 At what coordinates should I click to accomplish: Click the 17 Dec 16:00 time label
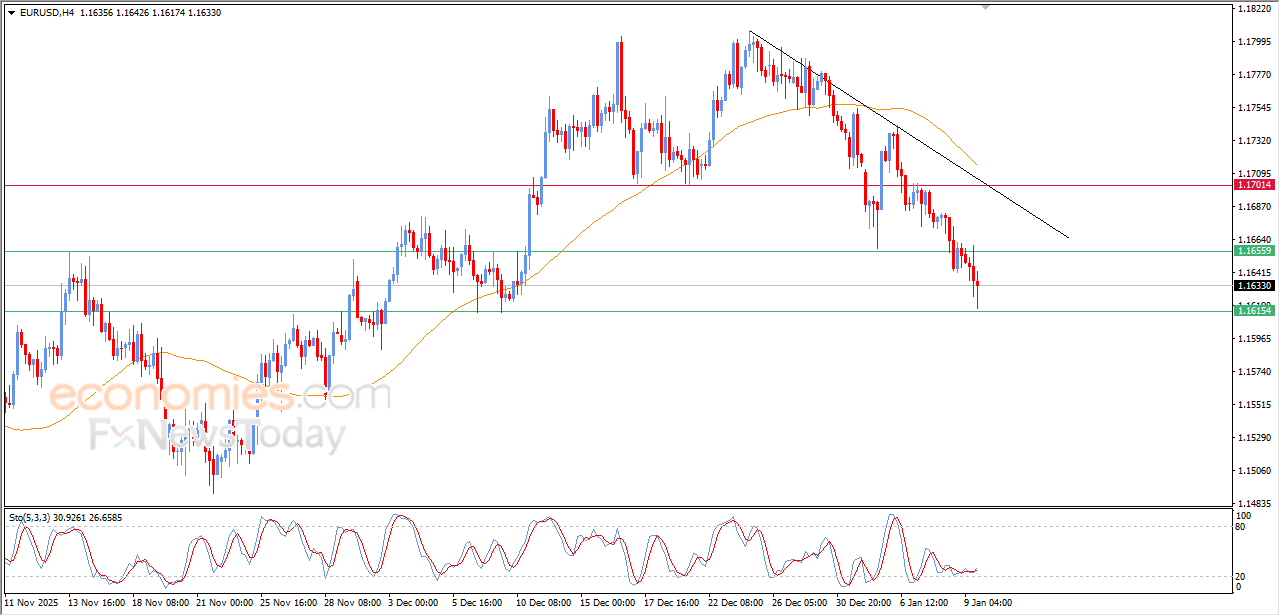pos(672,603)
